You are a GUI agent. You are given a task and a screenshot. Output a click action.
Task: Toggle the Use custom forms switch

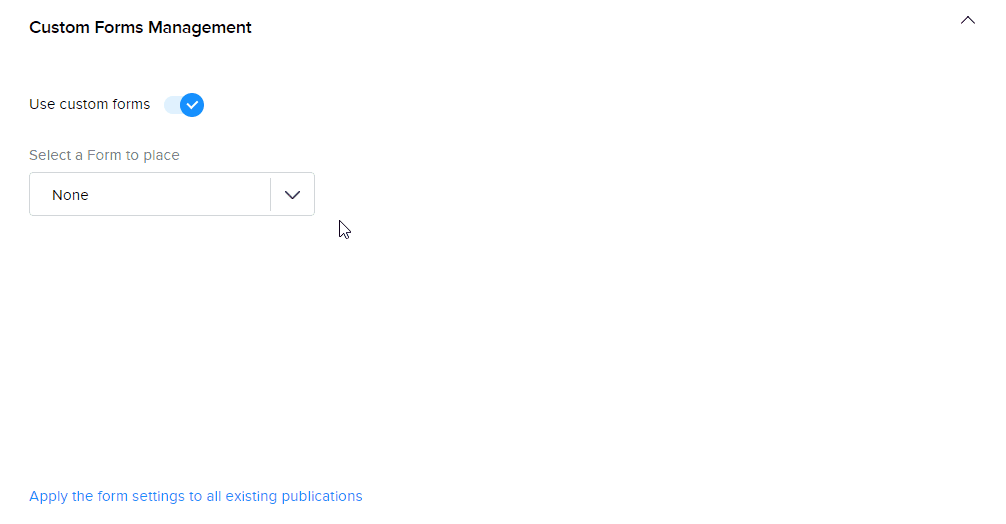[x=185, y=105]
